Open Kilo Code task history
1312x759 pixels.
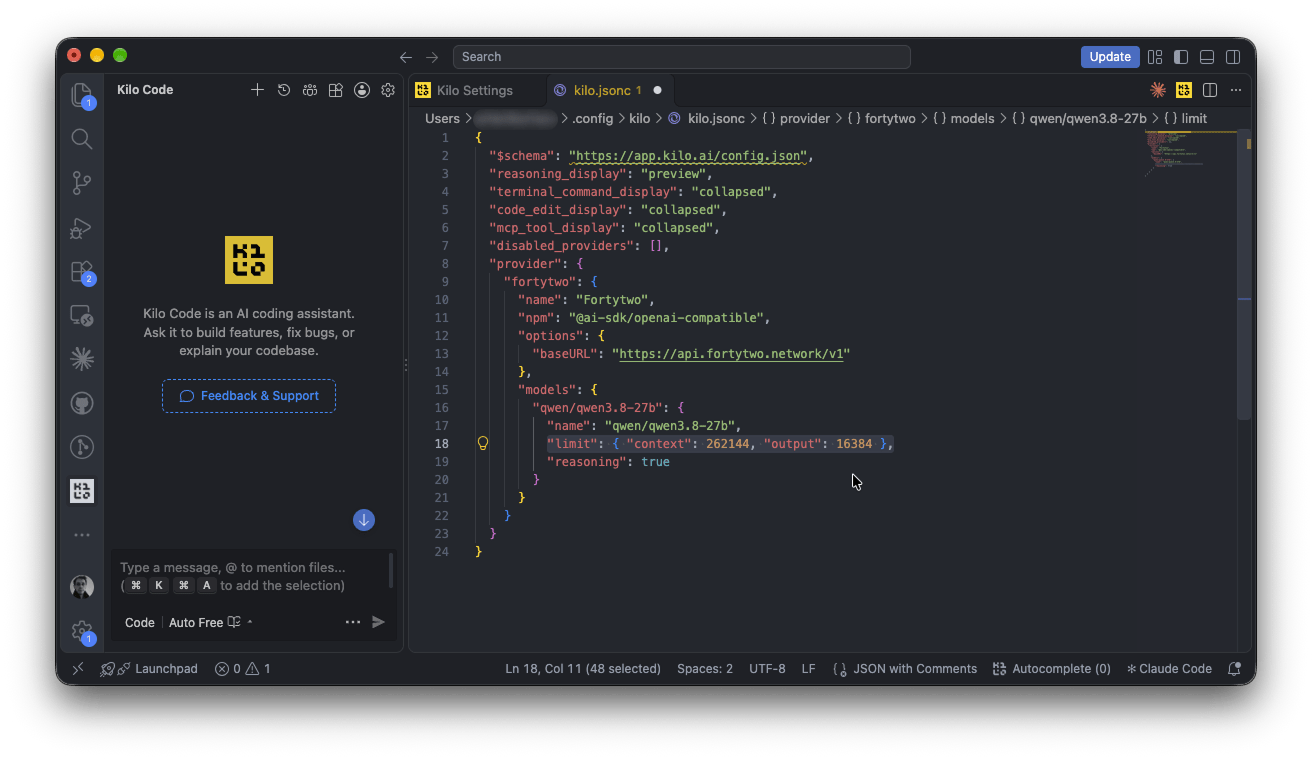pos(284,90)
